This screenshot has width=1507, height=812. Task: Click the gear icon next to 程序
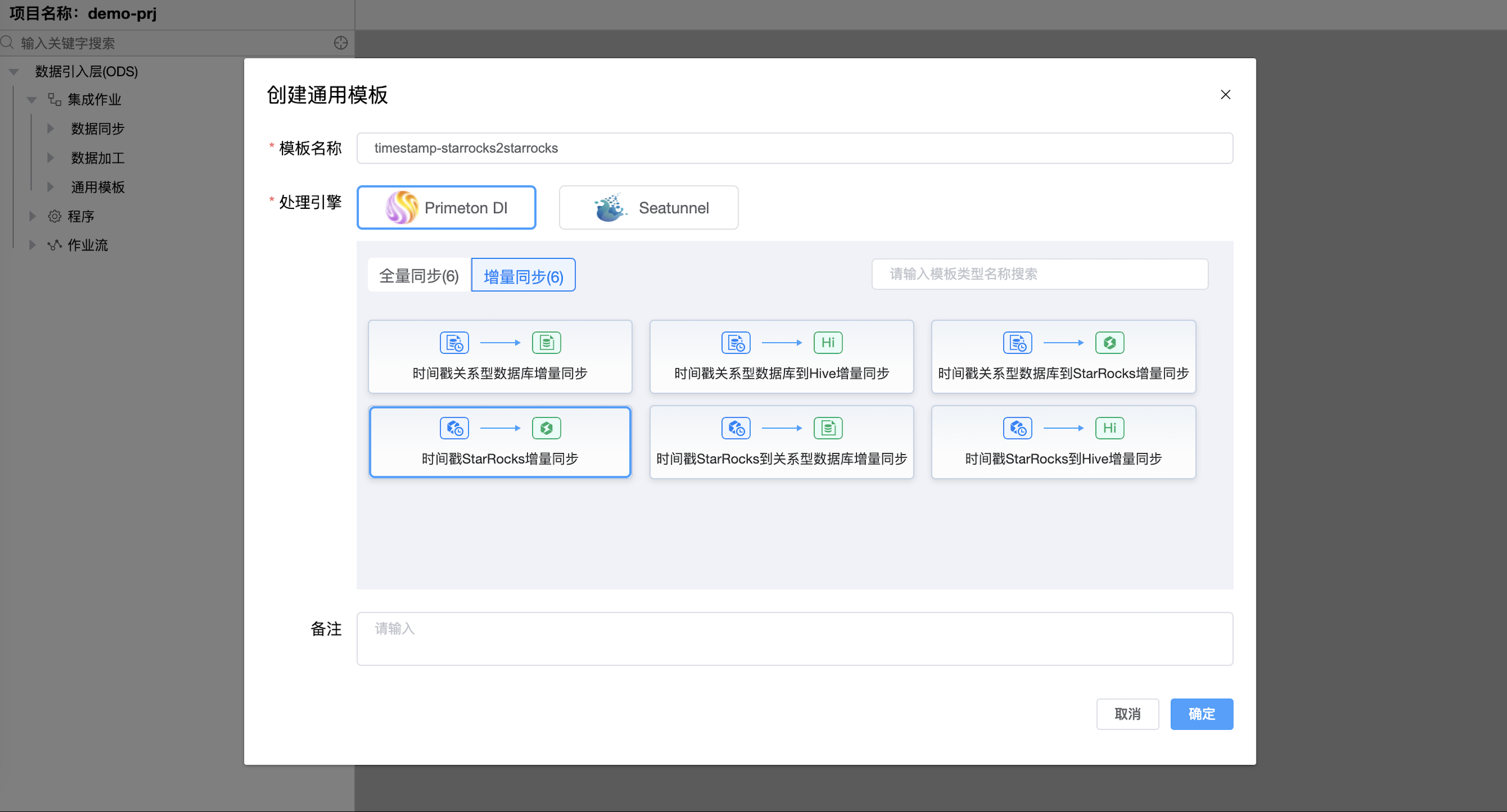tap(54, 216)
